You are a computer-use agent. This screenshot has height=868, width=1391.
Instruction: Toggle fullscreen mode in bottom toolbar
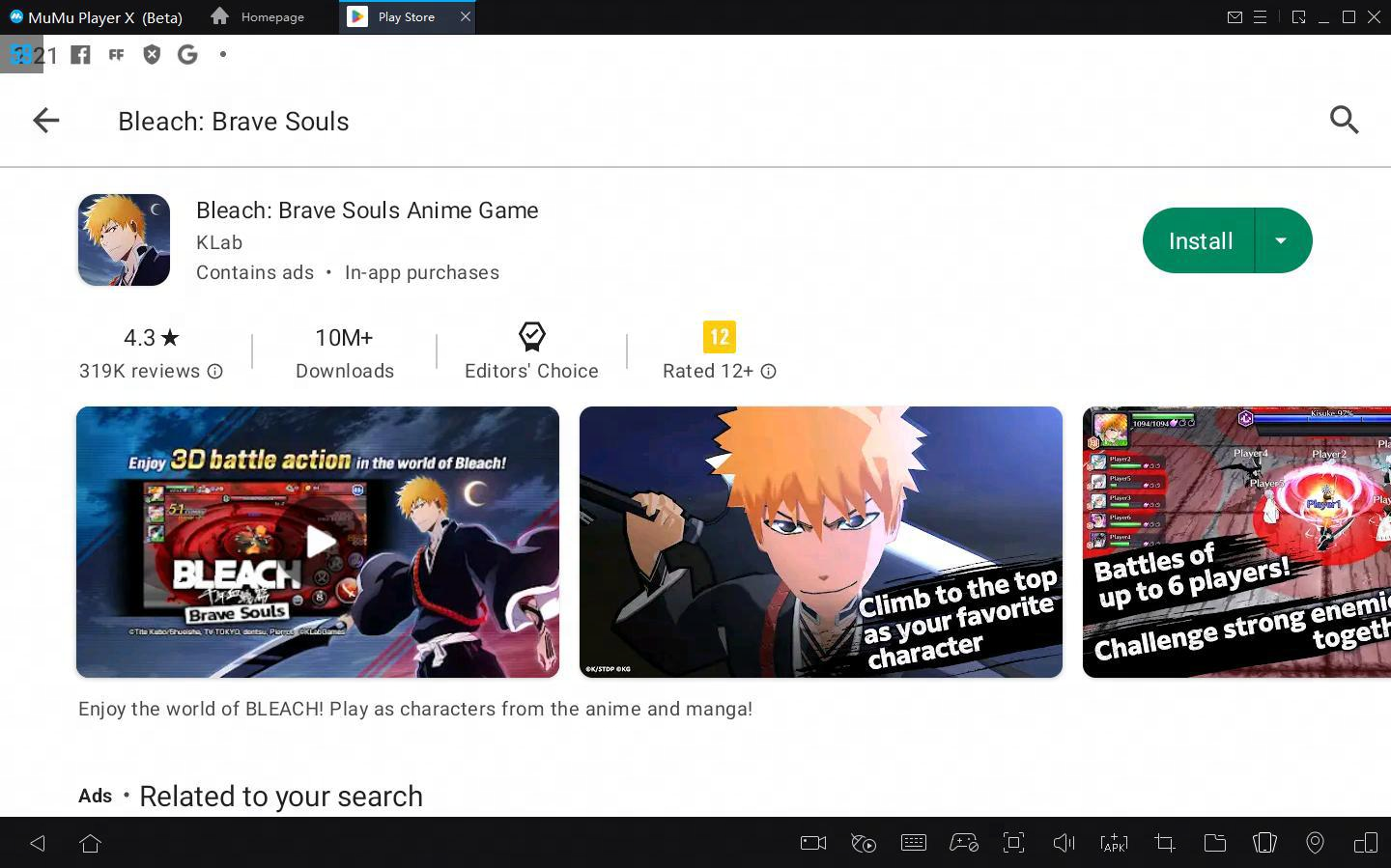1013,843
